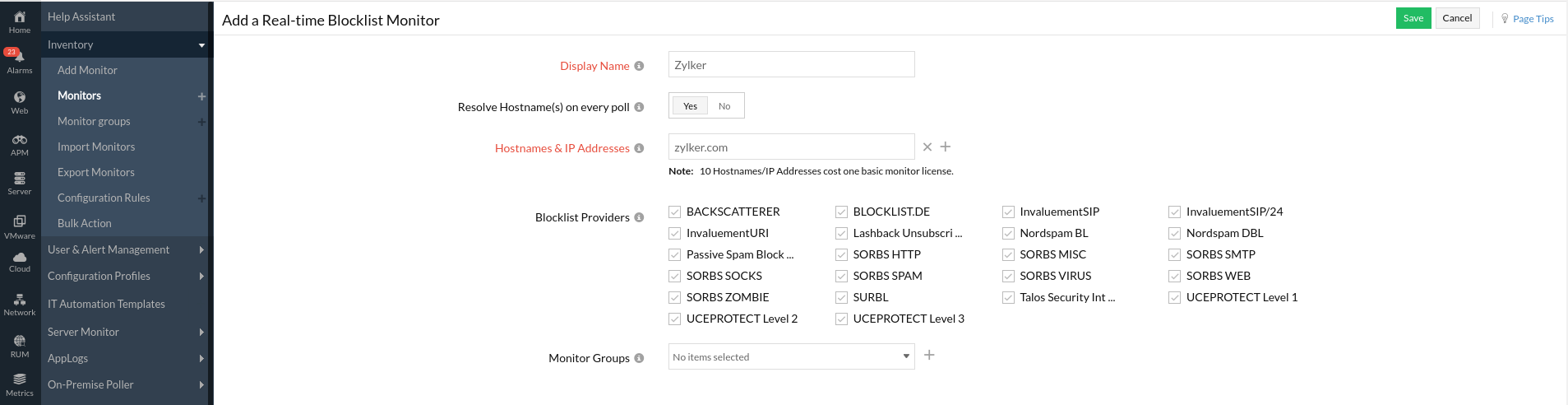
Task: Remove hostname with the X icon
Action: [x=927, y=147]
